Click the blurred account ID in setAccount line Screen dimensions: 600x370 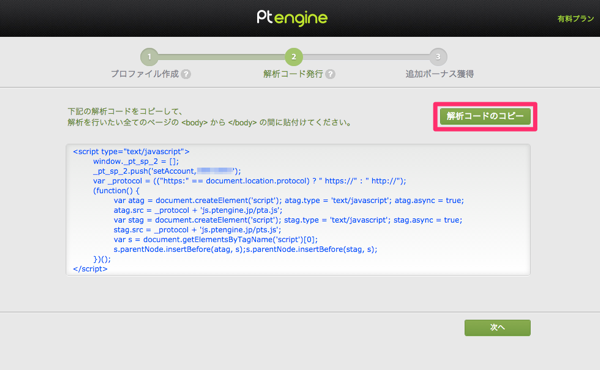click(x=215, y=171)
